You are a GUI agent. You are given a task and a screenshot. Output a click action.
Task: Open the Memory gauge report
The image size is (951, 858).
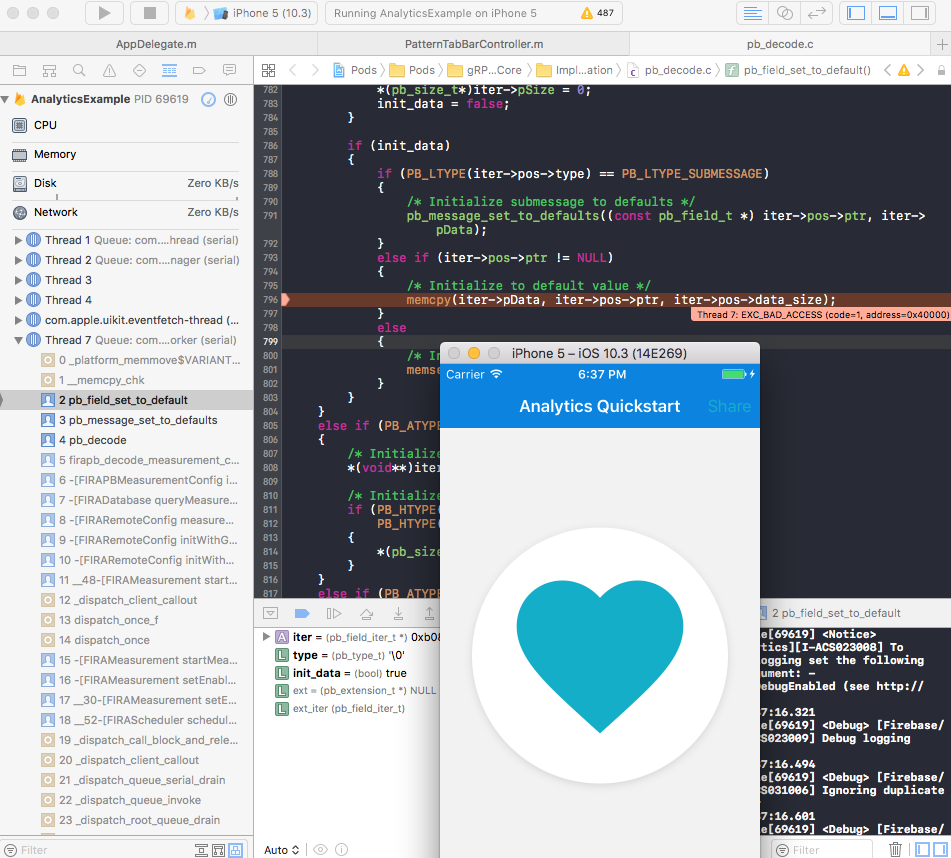(x=126, y=154)
